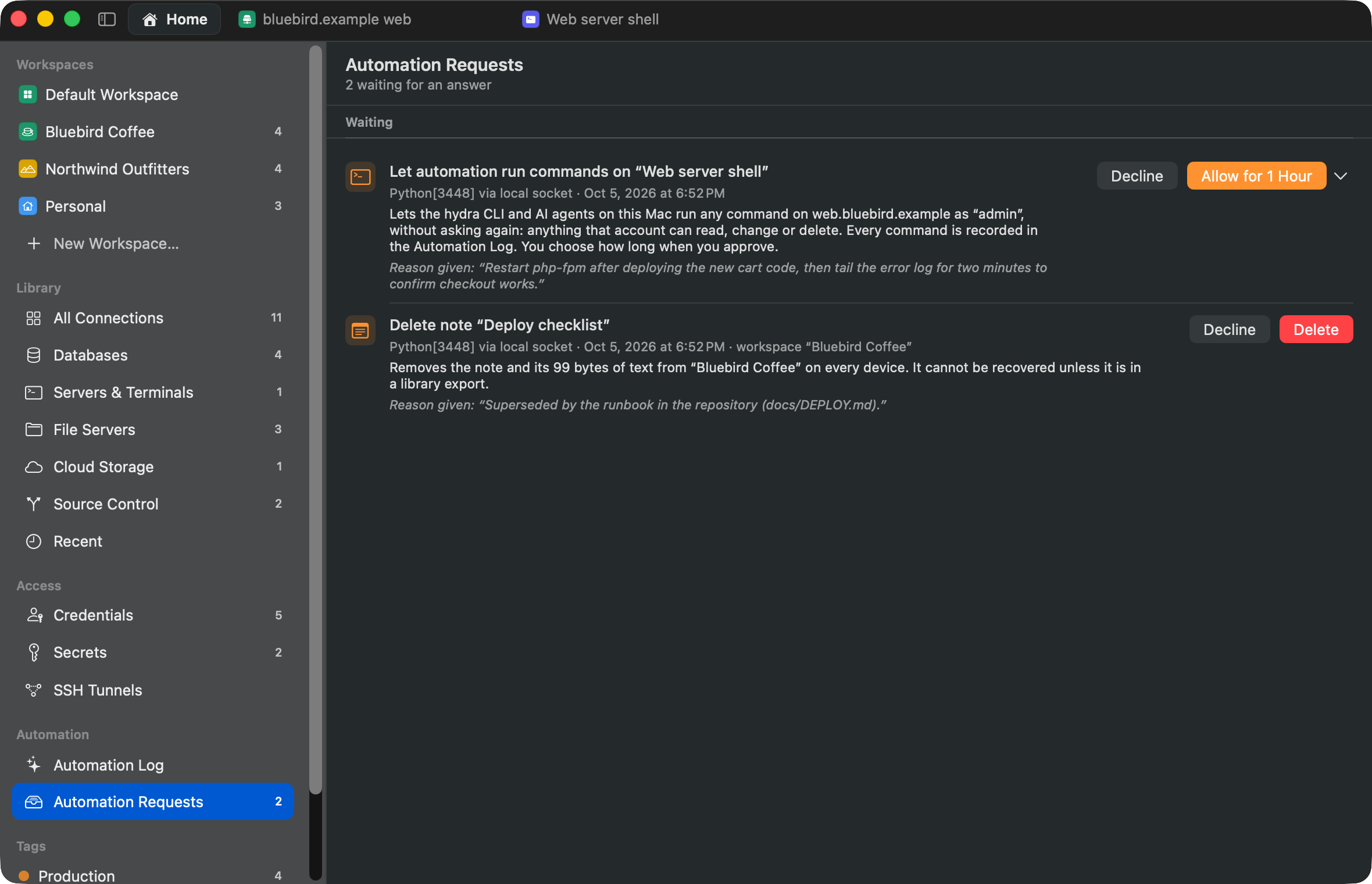
Task: Expand the Allow duration dropdown chevron
Action: coord(1340,176)
